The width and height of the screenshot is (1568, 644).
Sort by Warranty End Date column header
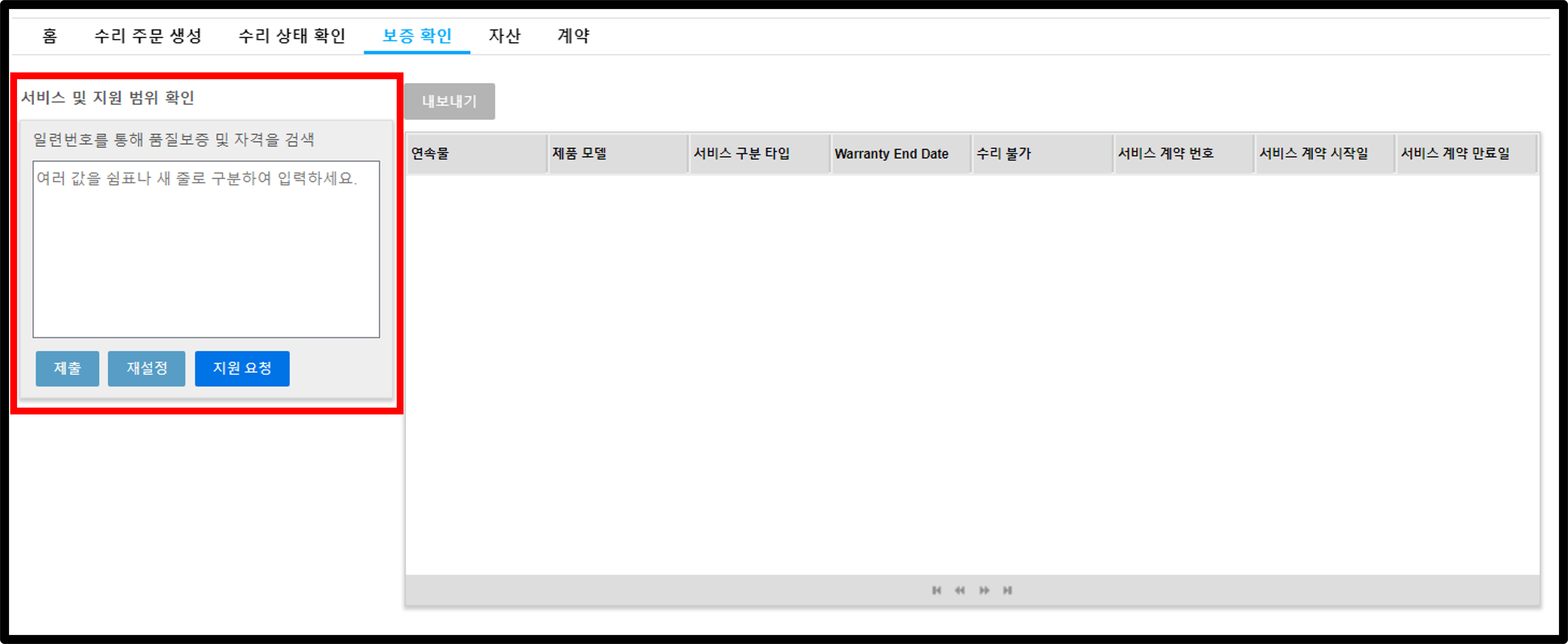(x=901, y=153)
